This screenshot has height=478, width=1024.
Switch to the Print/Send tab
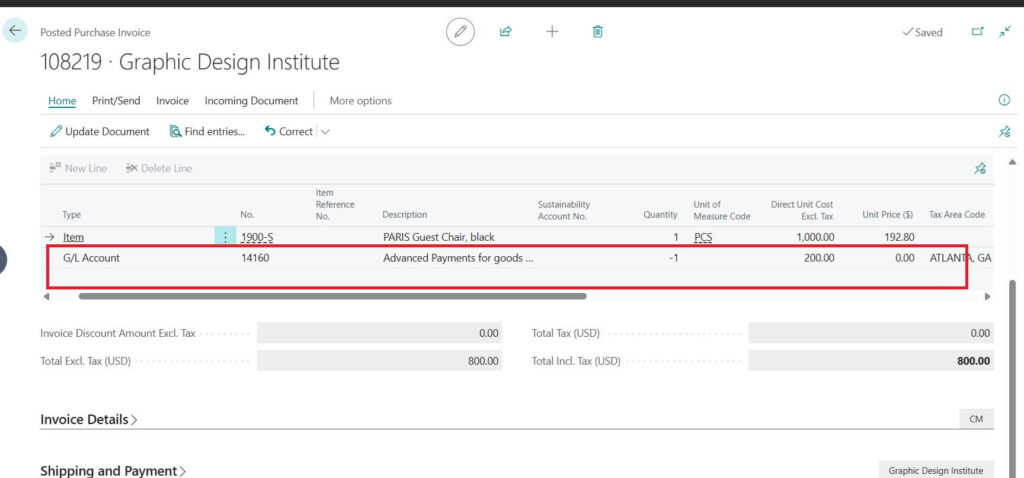[116, 101]
